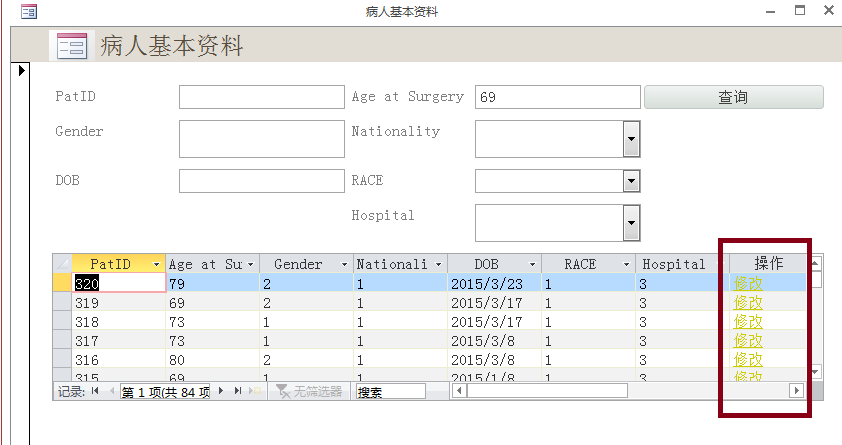Click 修改 link for PatID 317
Screen dimensions: 842x445
pyautogui.click(x=748, y=340)
